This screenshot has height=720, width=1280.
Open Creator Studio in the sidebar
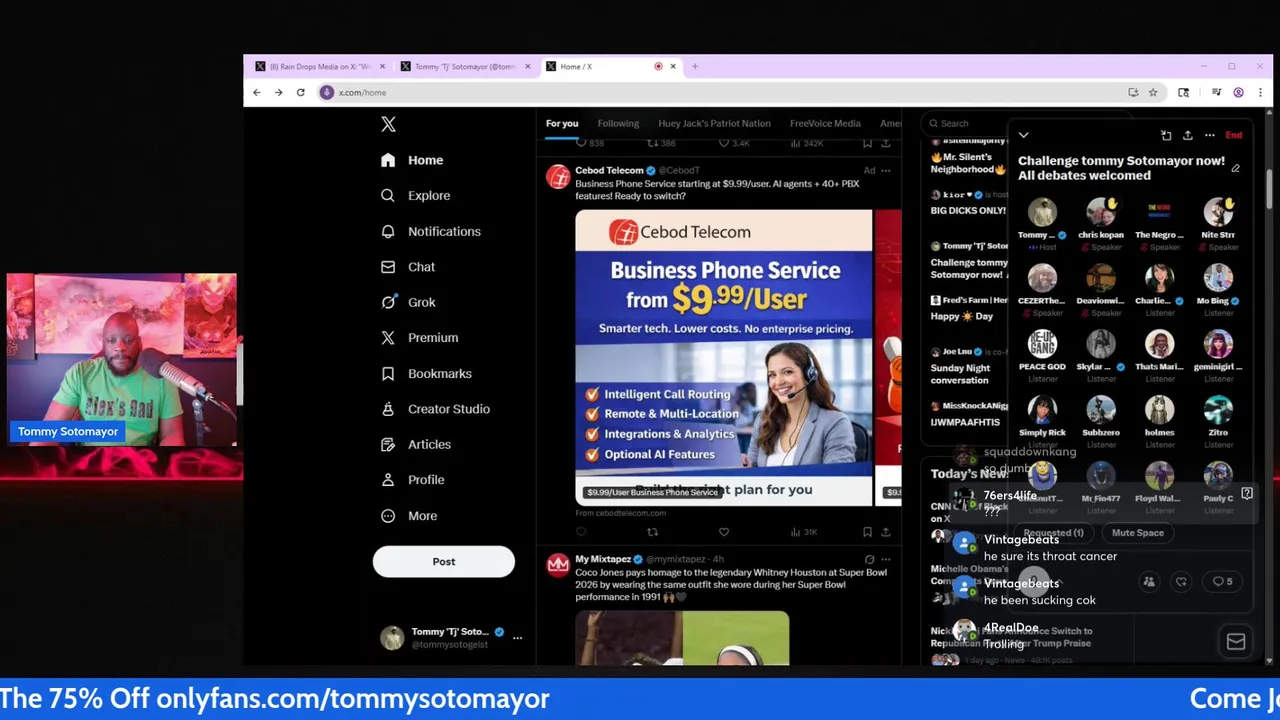click(435, 409)
